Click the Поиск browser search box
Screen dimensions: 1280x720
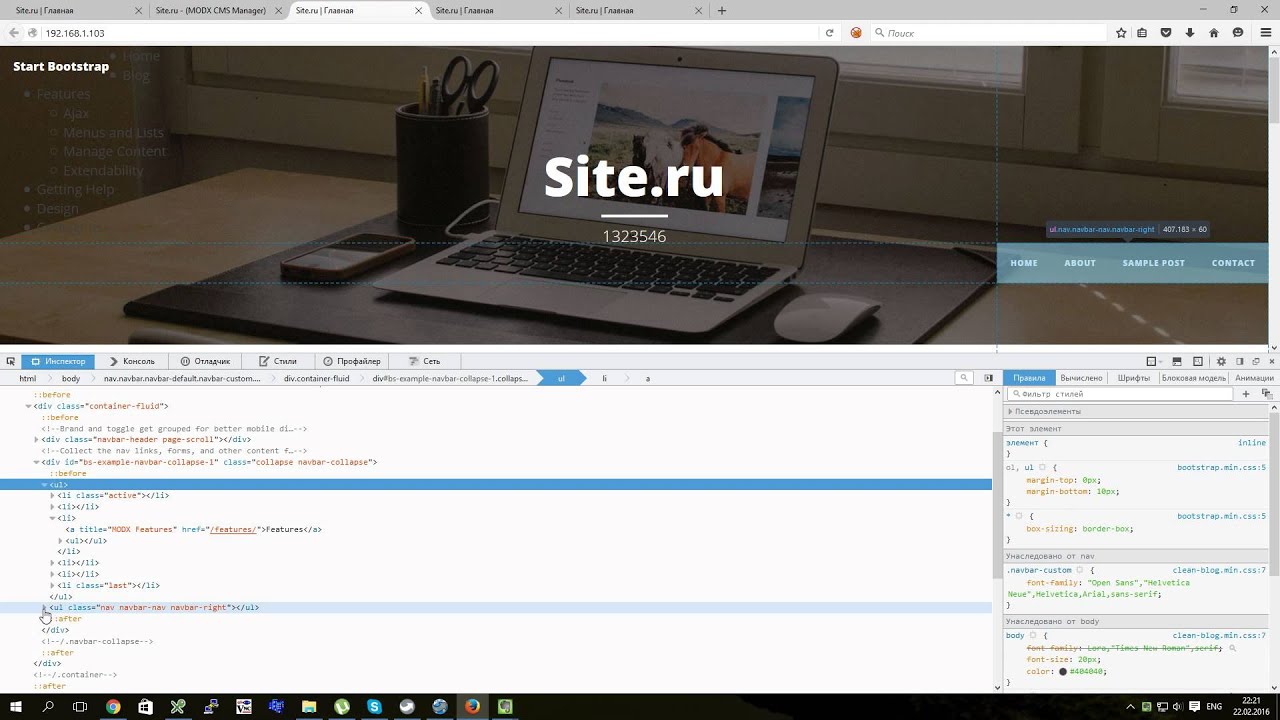point(988,33)
